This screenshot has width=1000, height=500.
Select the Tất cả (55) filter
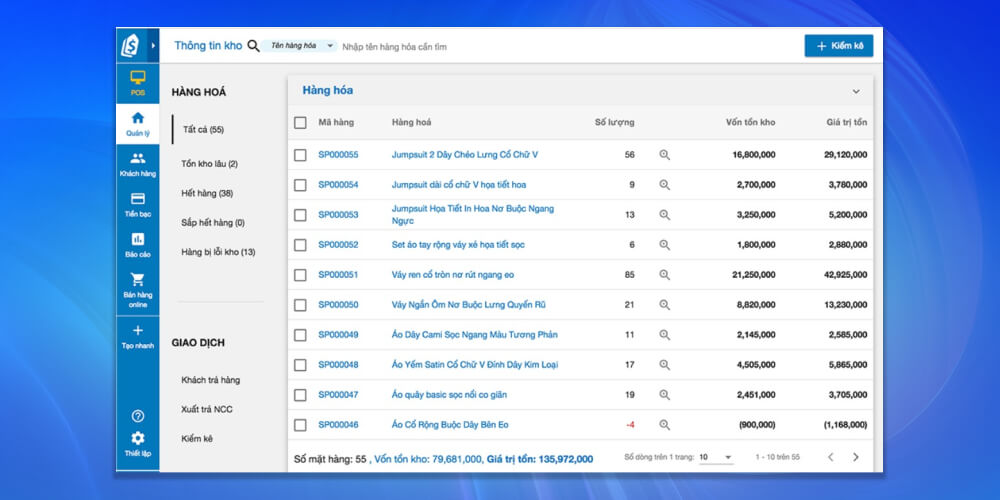coord(203,129)
